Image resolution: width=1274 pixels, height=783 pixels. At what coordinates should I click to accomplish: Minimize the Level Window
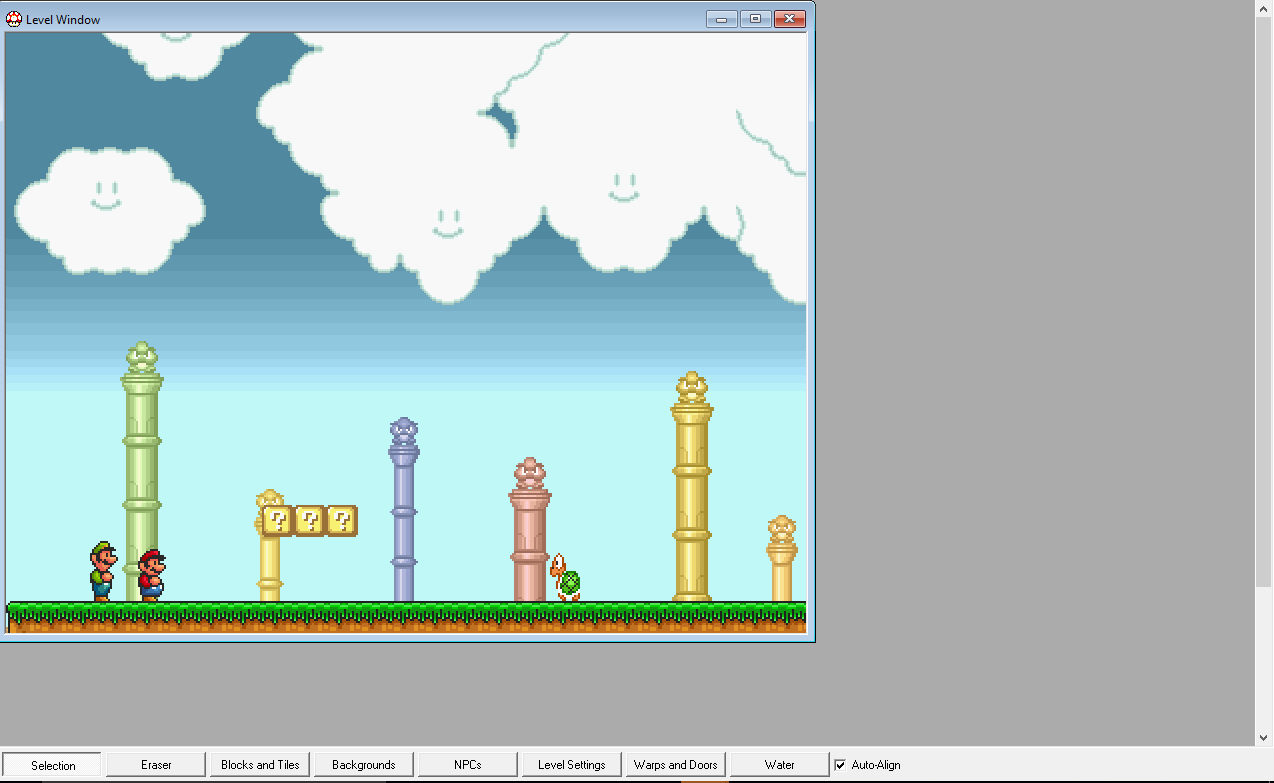pyautogui.click(x=721, y=18)
